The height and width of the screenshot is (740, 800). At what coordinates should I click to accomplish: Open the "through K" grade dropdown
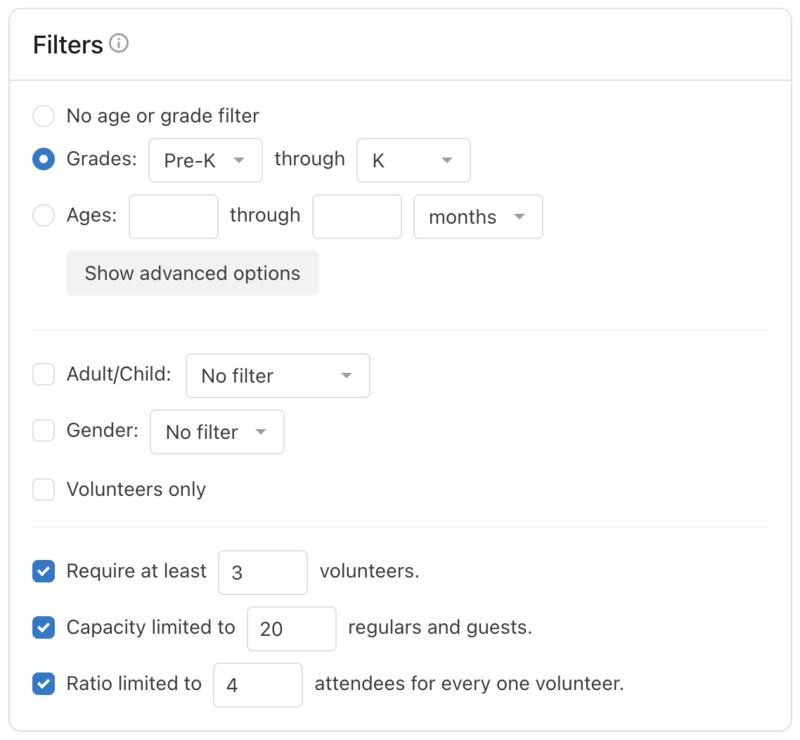pos(413,160)
